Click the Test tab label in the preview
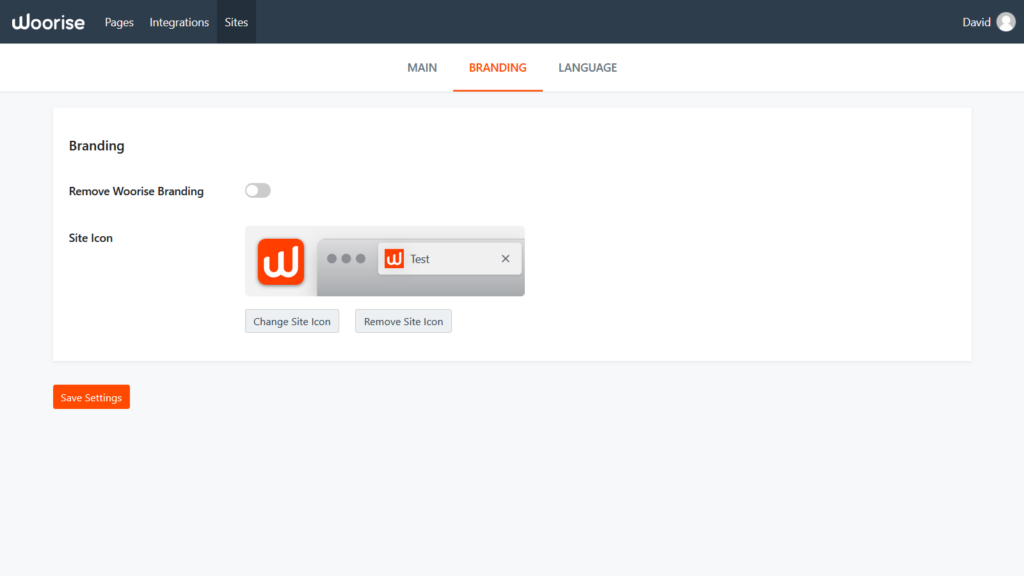The width and height of the screenshot is (1024, 576). (419, 258)
